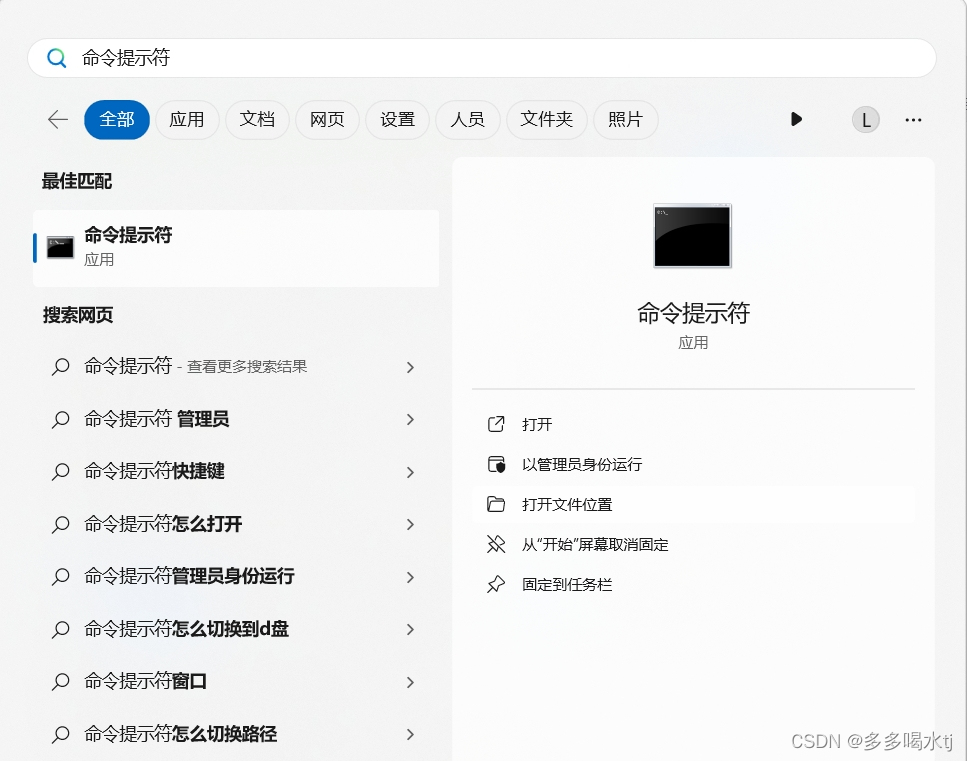Switch to the 网页 filter tab

[327, 120]
